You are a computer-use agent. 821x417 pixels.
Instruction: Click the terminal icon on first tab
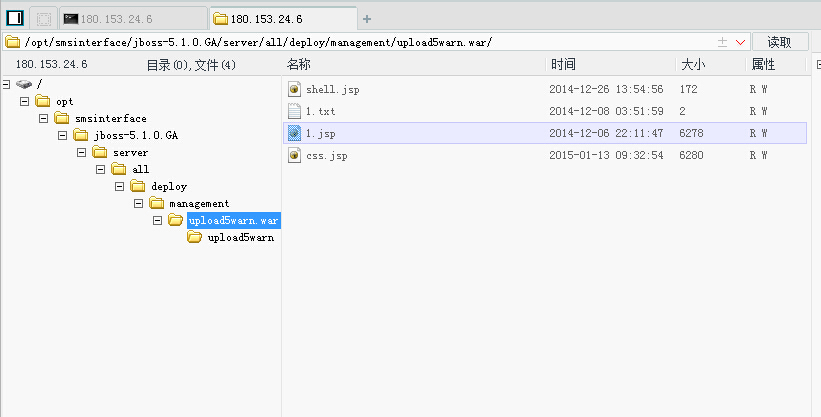coord(71,19)
